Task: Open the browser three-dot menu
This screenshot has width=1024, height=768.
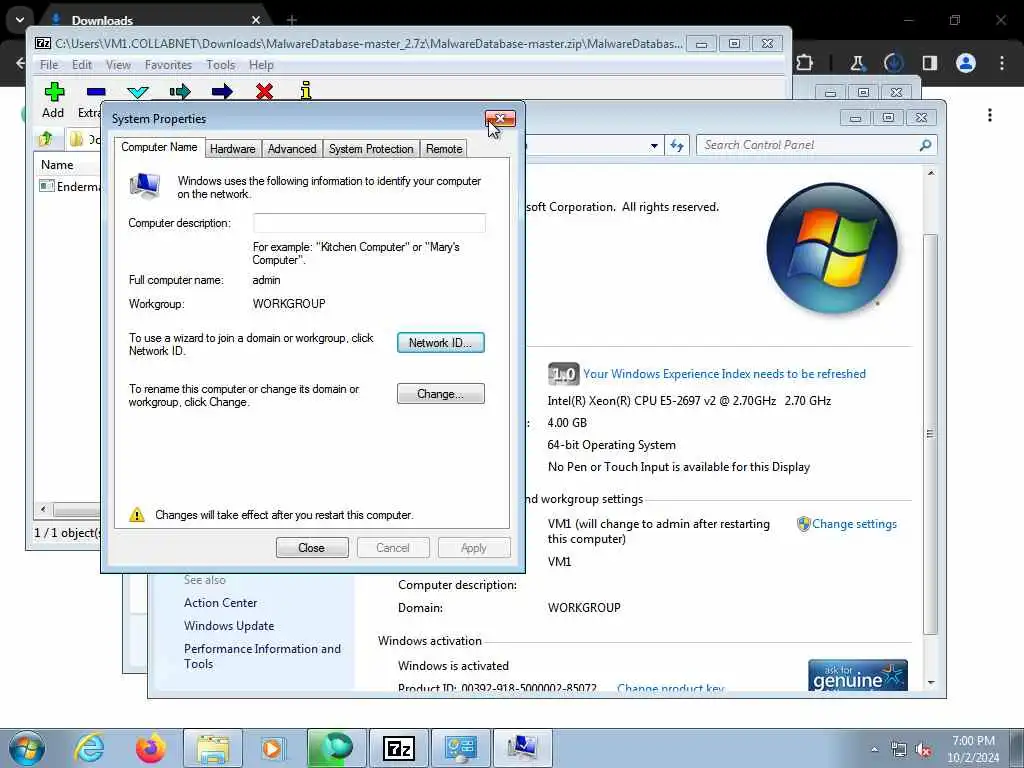Action: [1002, 63]
